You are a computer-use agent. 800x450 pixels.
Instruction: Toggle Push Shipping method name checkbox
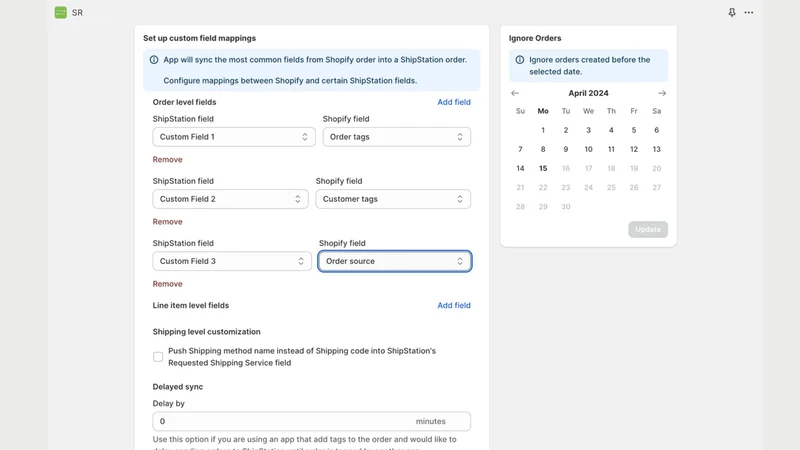[158, 357]
